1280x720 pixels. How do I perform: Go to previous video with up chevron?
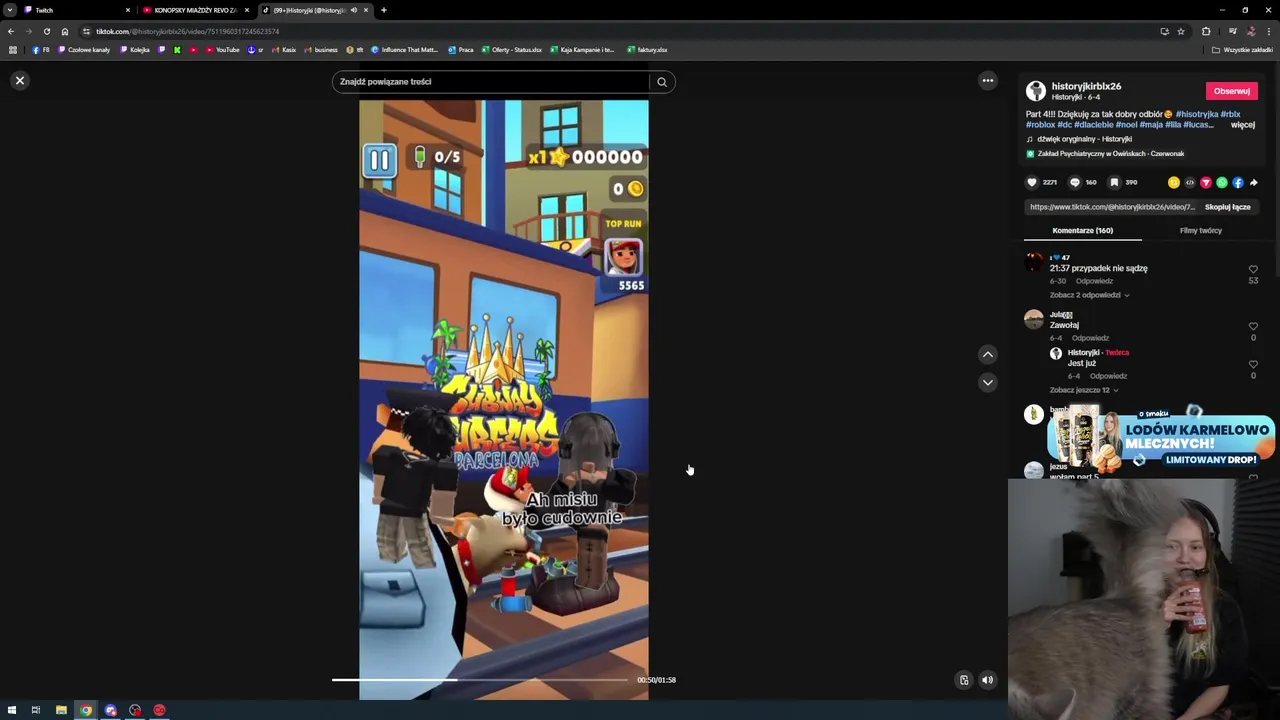pyautogui.click(x=987, y=354)
